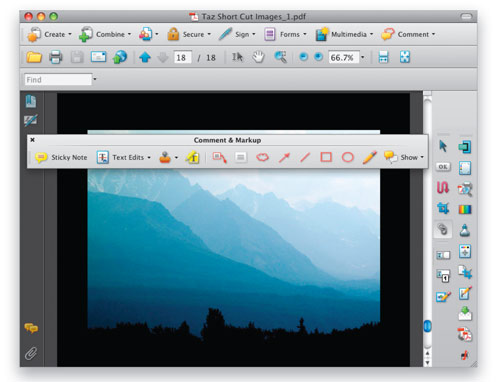Choose the red Arrow markup tool
The width and height of the screenshot is (500, 382).
284,157
